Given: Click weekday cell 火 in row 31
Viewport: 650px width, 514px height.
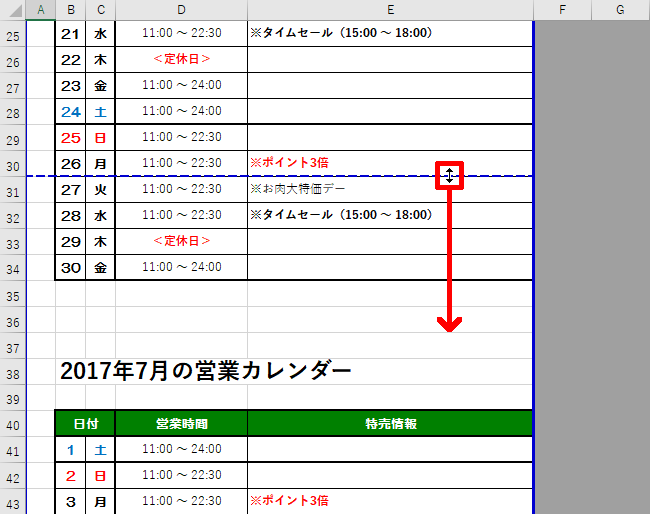Looking at the screenshot, I should click(x=100, y=190).
